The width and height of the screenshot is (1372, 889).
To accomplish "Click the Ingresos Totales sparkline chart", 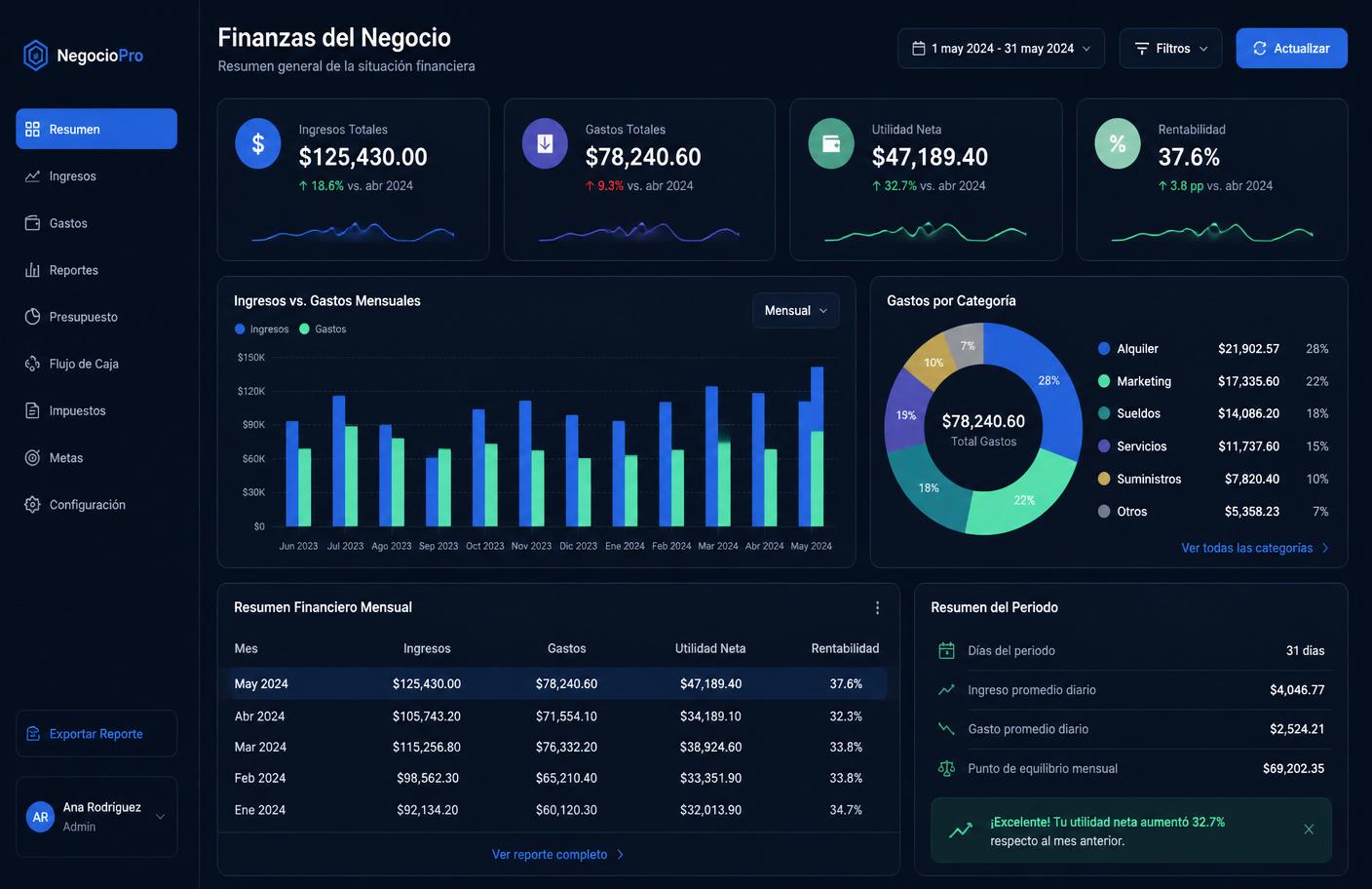I will click(x=353, y=232).
